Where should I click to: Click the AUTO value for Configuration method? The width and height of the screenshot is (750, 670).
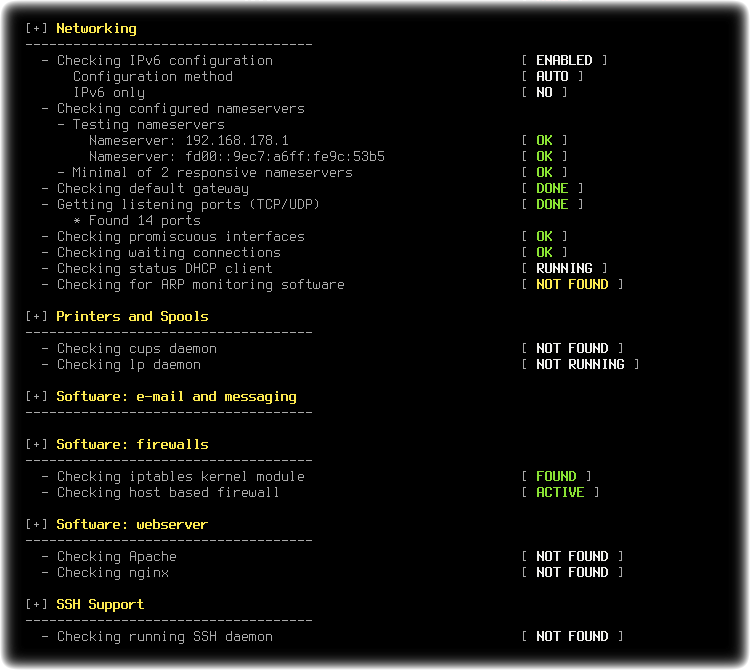tap(552, 77)
